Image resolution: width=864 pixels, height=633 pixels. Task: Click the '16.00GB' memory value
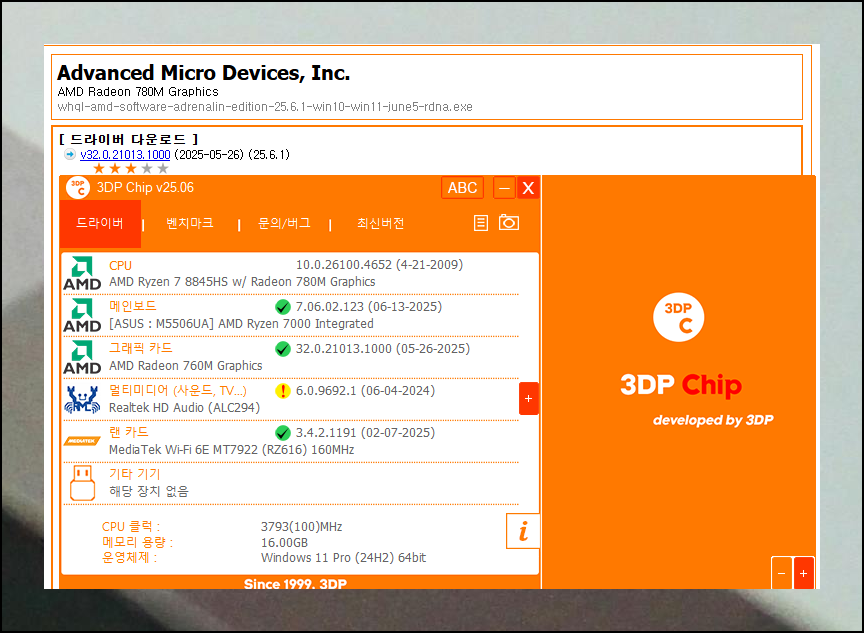[x=284, y=543]
